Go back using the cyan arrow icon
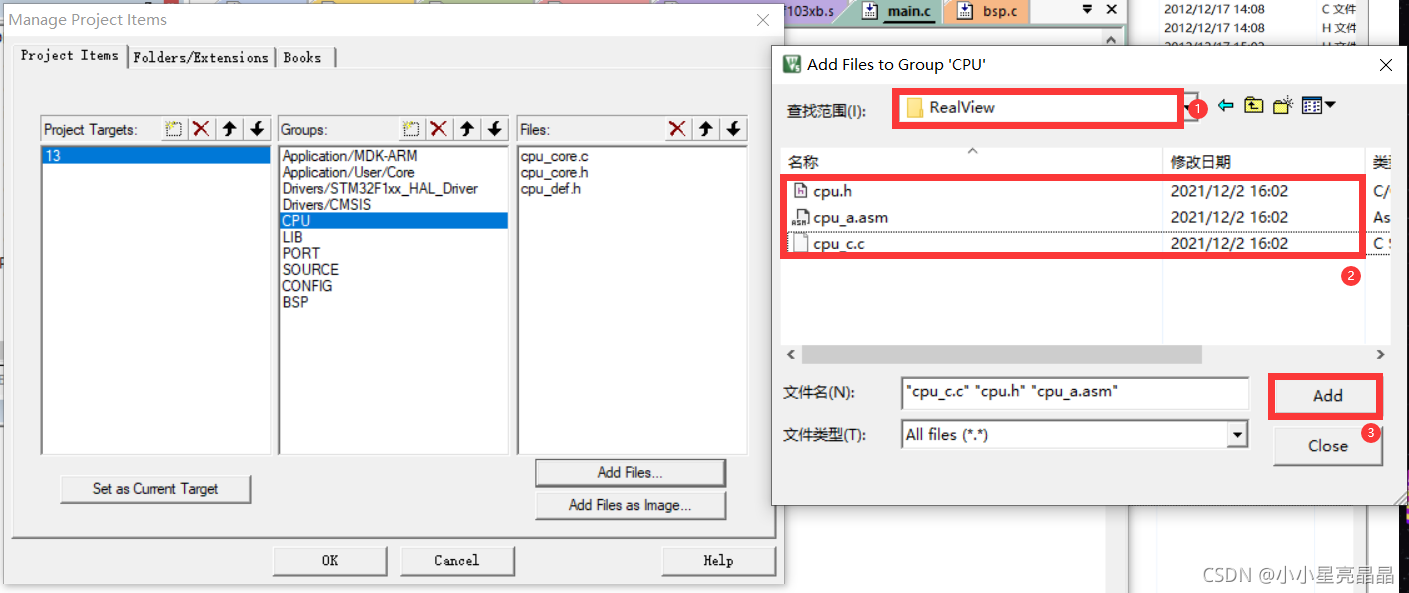The height and width of the screenshot is (593, 1409). click(x=1225, y=105)
